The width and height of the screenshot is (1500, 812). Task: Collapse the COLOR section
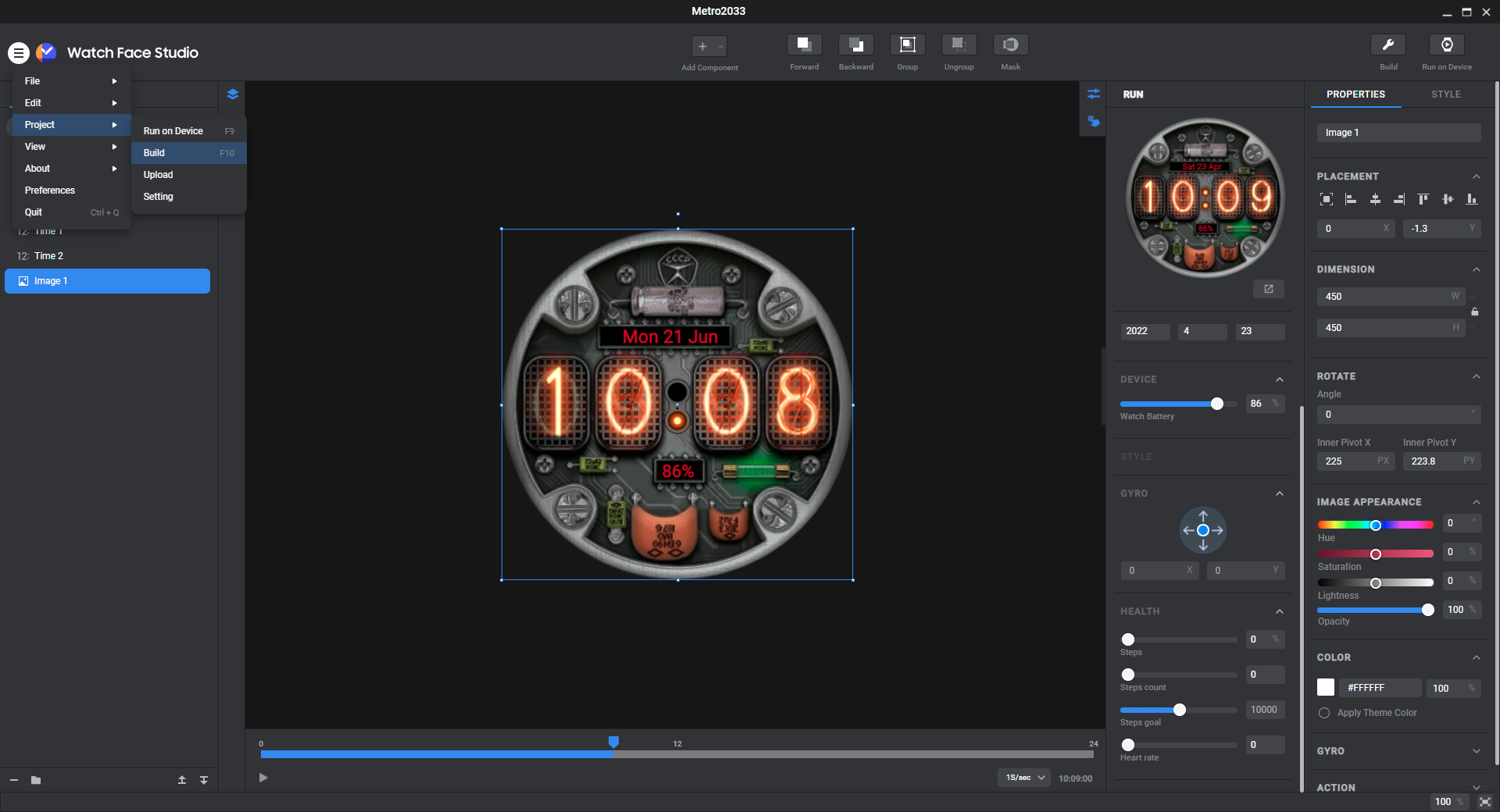click(x=1477, y=657)
